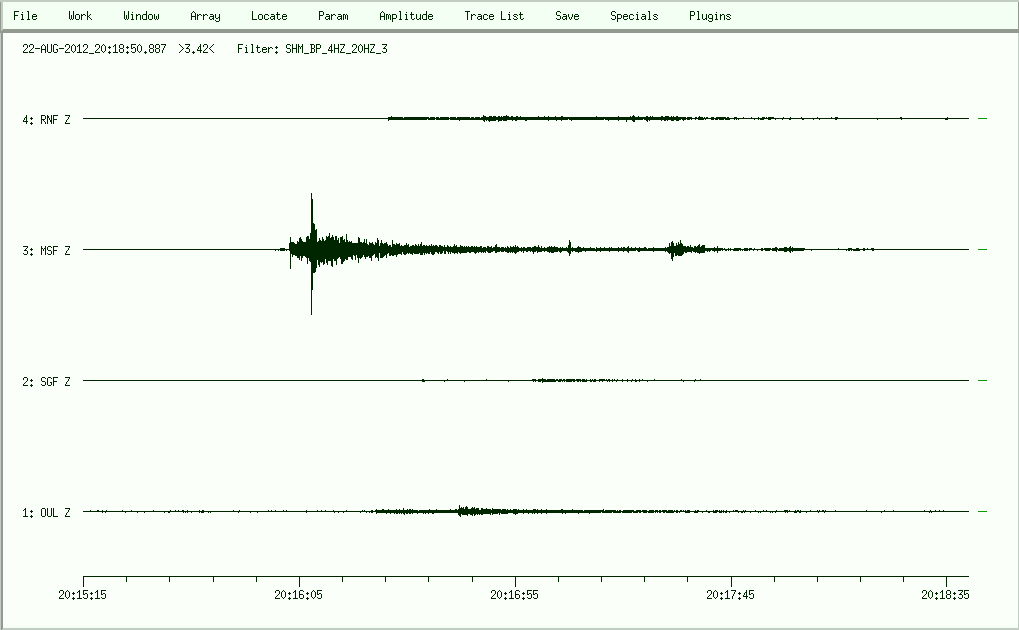Select the SGF Z trace label

click(47, 382)
